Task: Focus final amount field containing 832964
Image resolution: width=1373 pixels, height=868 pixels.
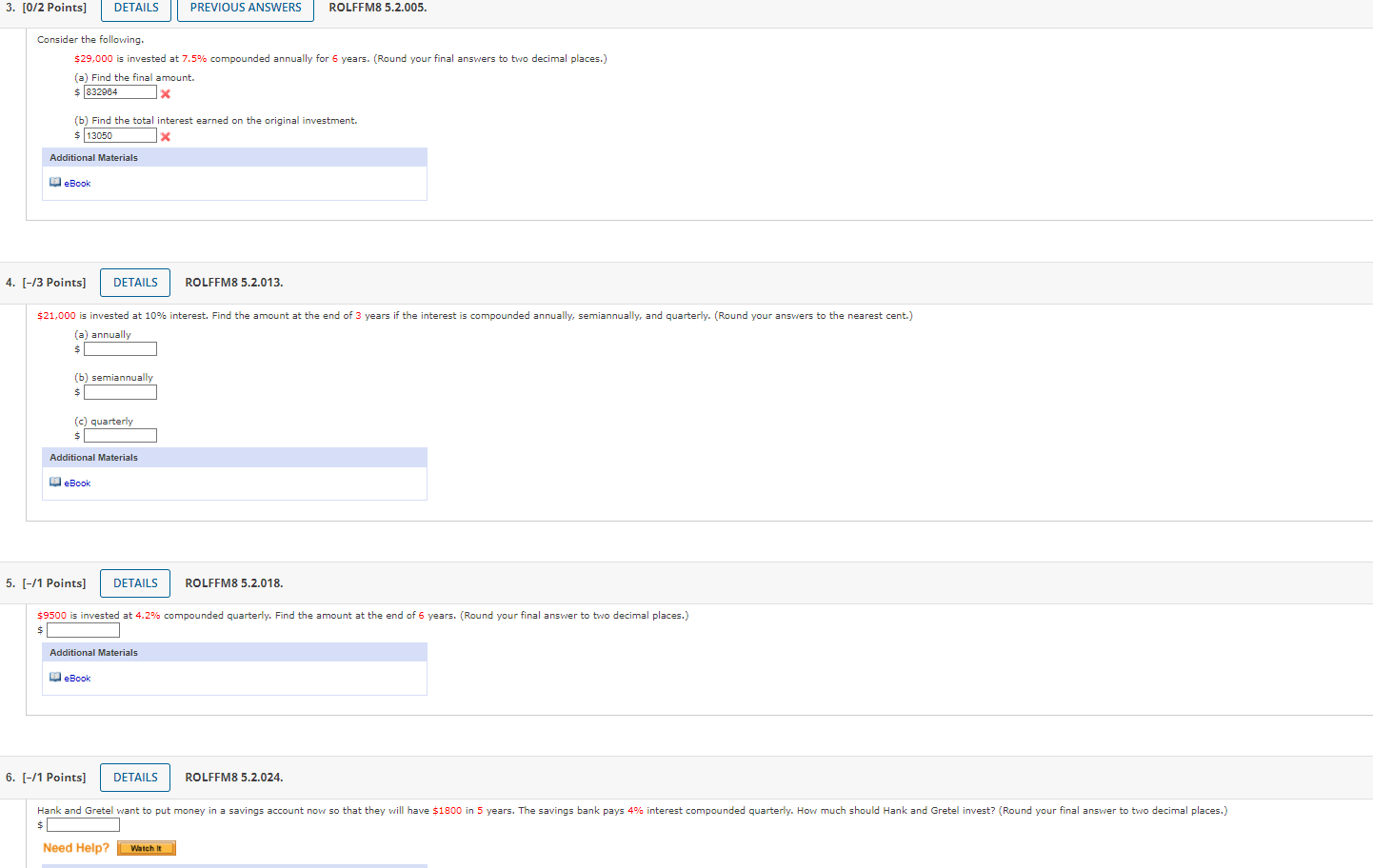Action: (120, 92)
